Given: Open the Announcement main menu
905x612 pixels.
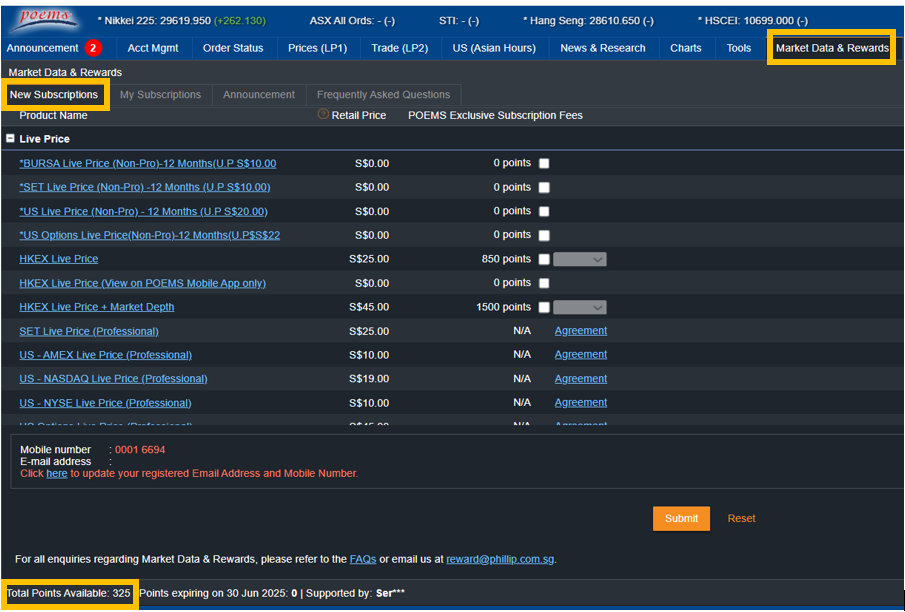Looking at the screenshot, I should (42, 48).
